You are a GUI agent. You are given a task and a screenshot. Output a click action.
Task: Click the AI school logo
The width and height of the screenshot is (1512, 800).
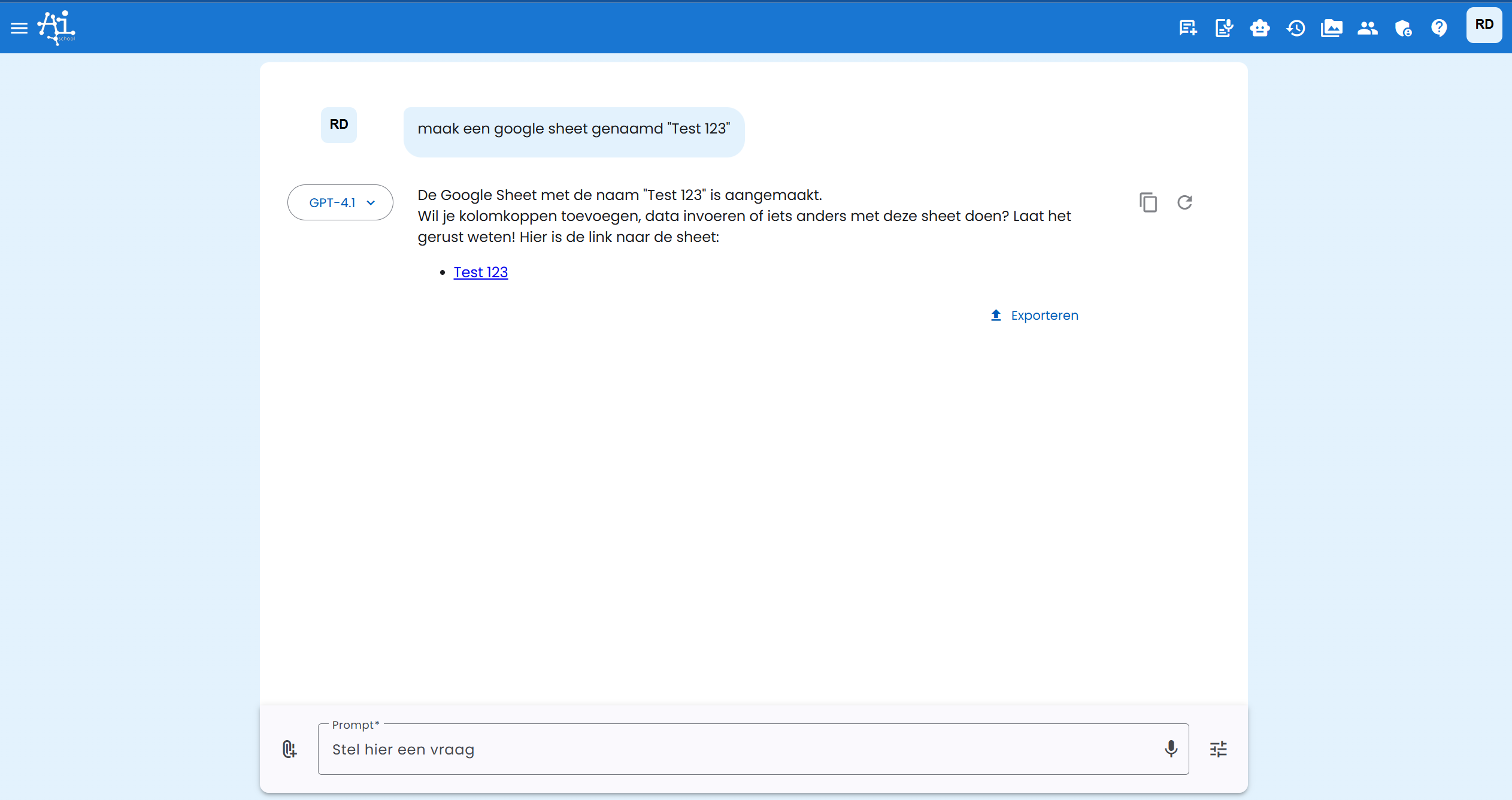click(57, 28)
